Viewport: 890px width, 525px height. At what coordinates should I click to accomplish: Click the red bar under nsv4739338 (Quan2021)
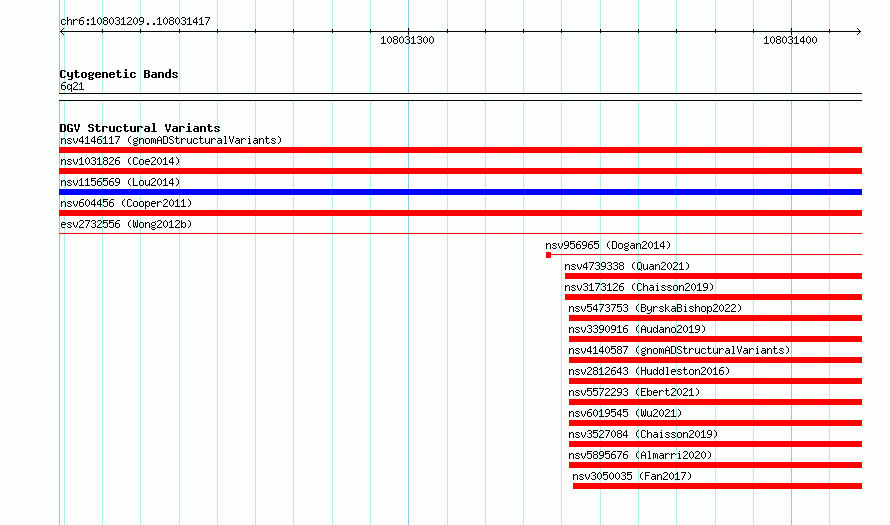tap(713, 276)
